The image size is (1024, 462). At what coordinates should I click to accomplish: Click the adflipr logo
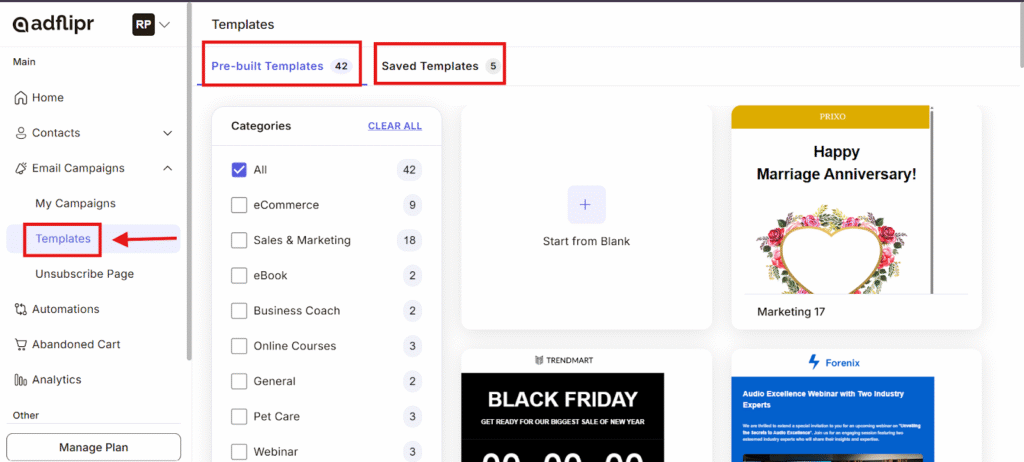click(x=53, y=24)
